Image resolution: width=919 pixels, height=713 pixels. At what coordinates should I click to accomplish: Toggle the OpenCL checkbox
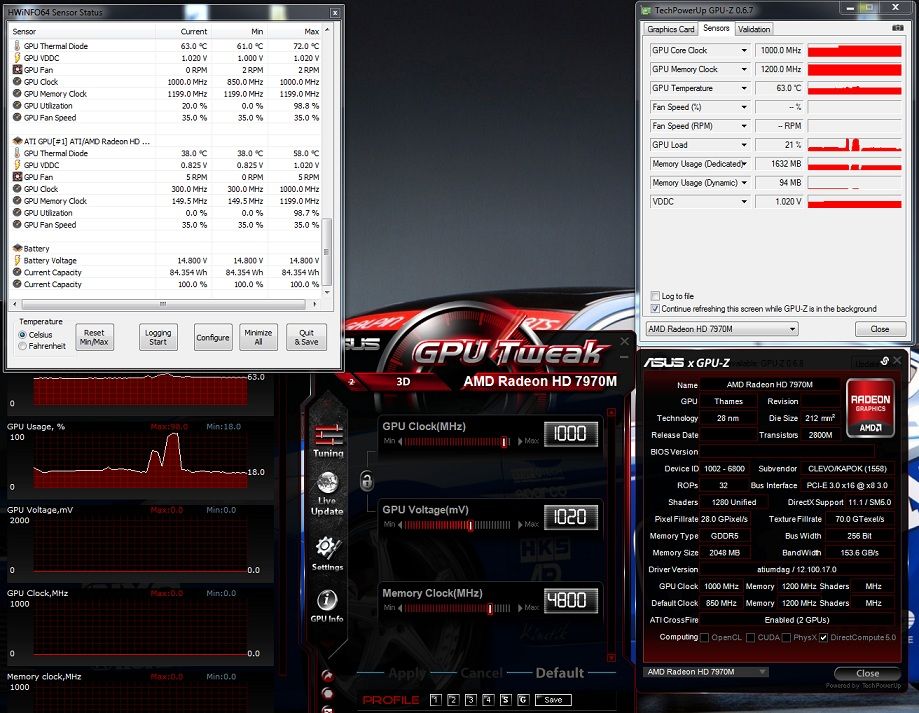click(x=704, y=637)
